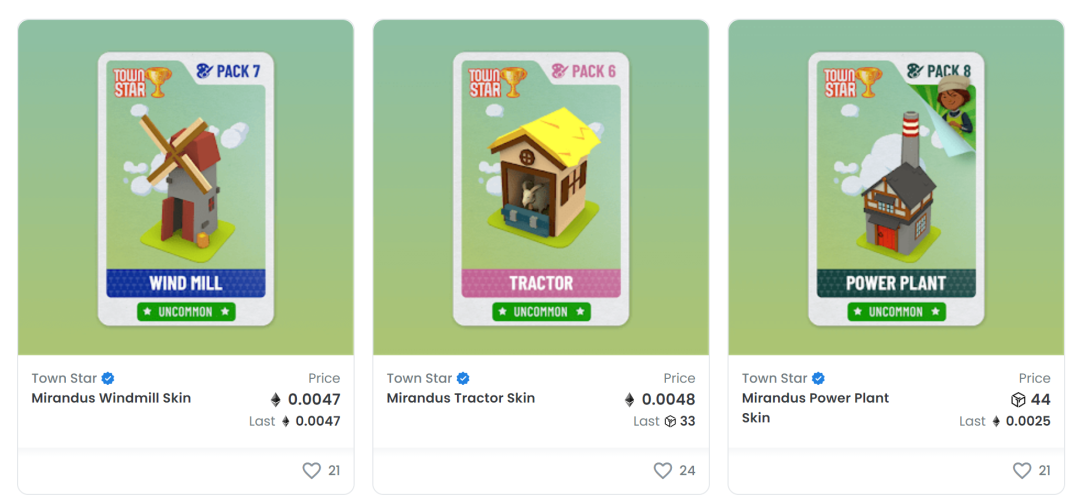Favorite the Mirandus Tractor Skin heart icon
Screen dimensions: 1080x501
click(663, 471)
